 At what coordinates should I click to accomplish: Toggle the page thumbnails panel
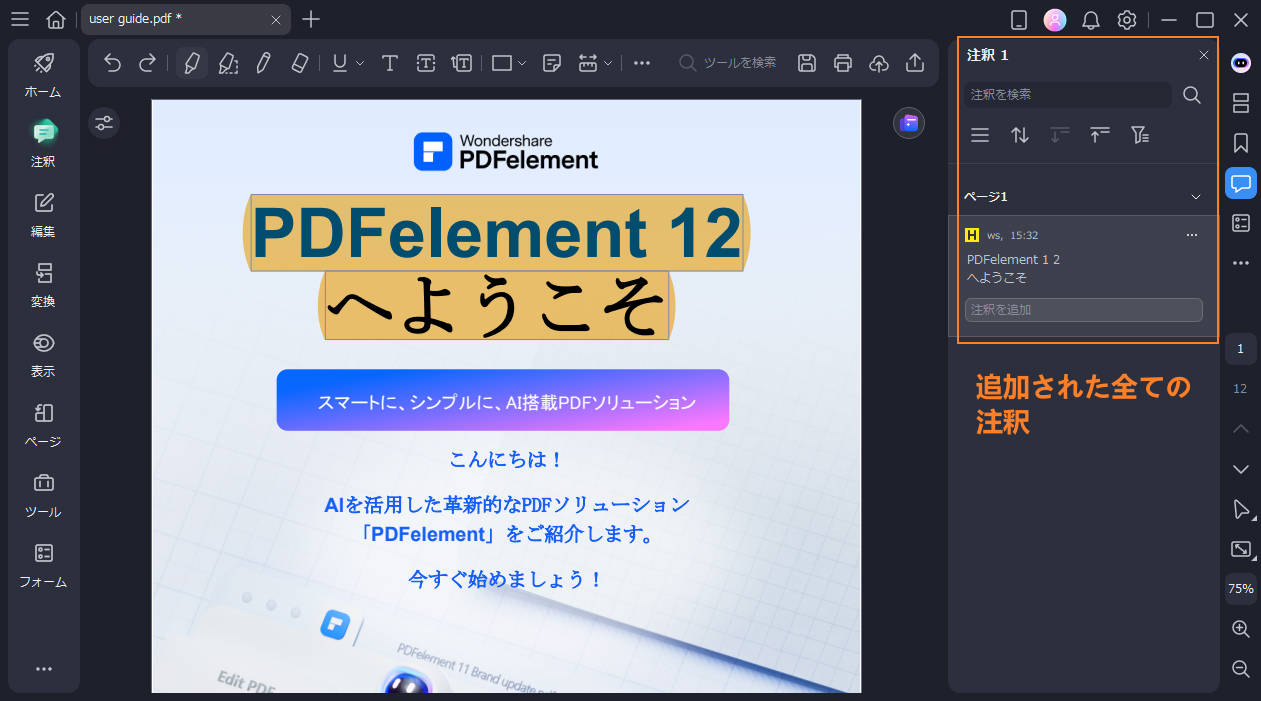(x=1240, y=103)
